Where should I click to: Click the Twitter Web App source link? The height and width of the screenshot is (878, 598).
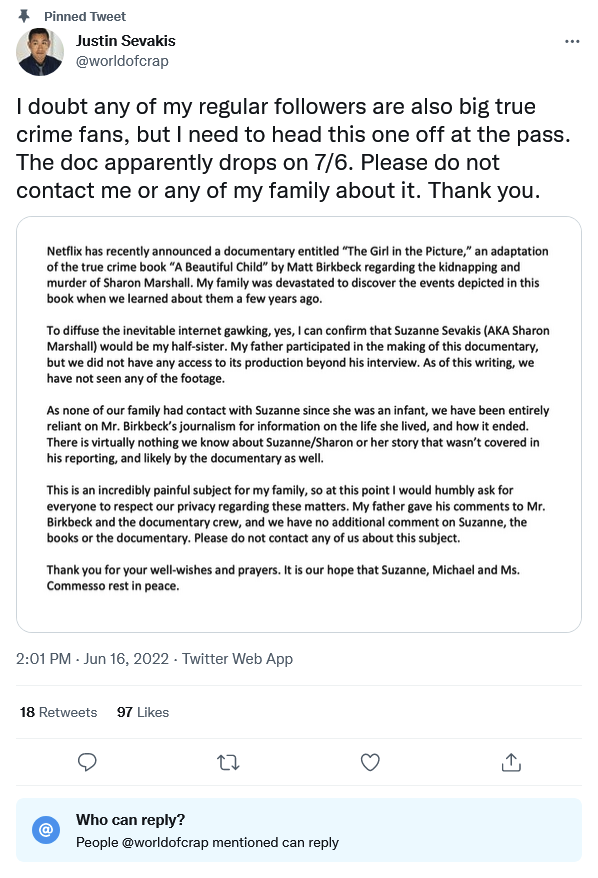[237, 658]
